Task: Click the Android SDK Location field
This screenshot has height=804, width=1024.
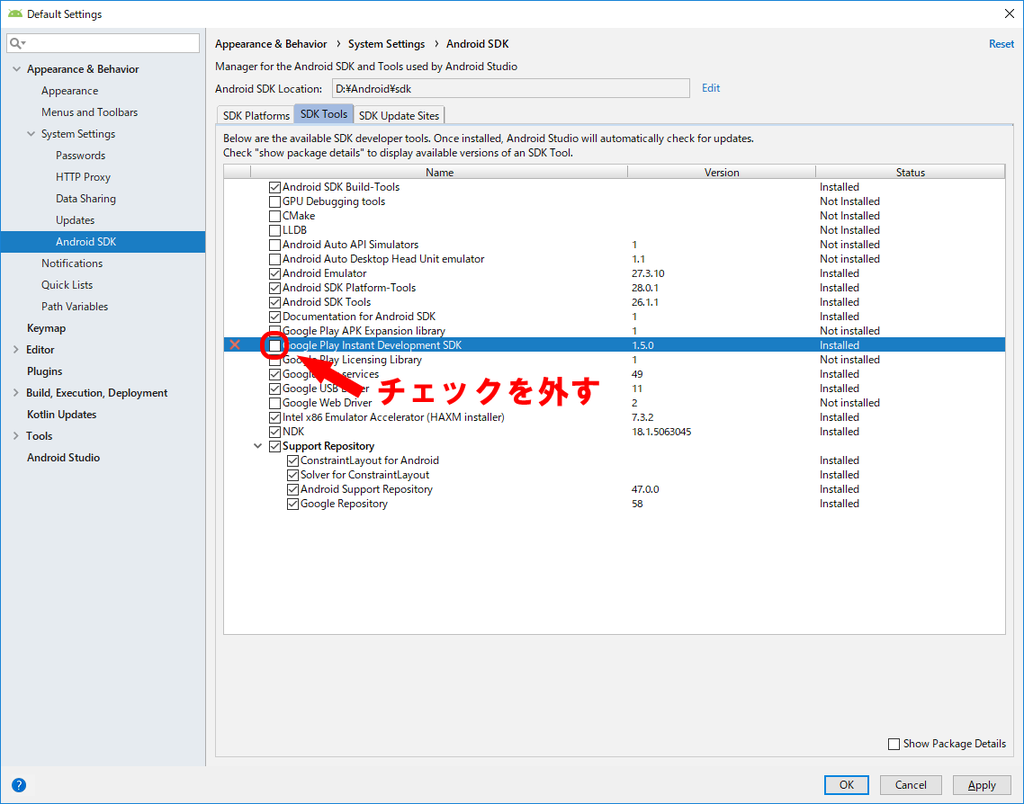Action: (511, 88)
